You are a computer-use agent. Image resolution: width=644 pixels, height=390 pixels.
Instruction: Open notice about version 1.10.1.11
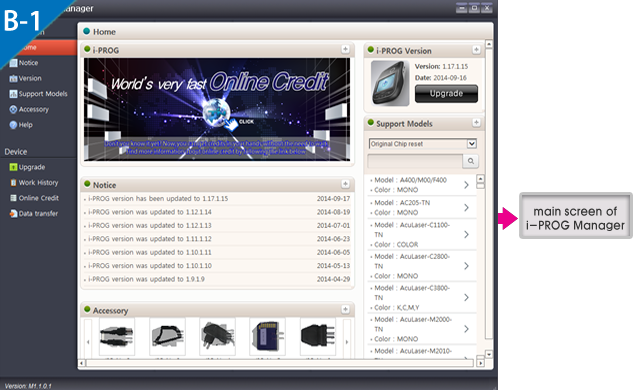[x=217, y=252]
